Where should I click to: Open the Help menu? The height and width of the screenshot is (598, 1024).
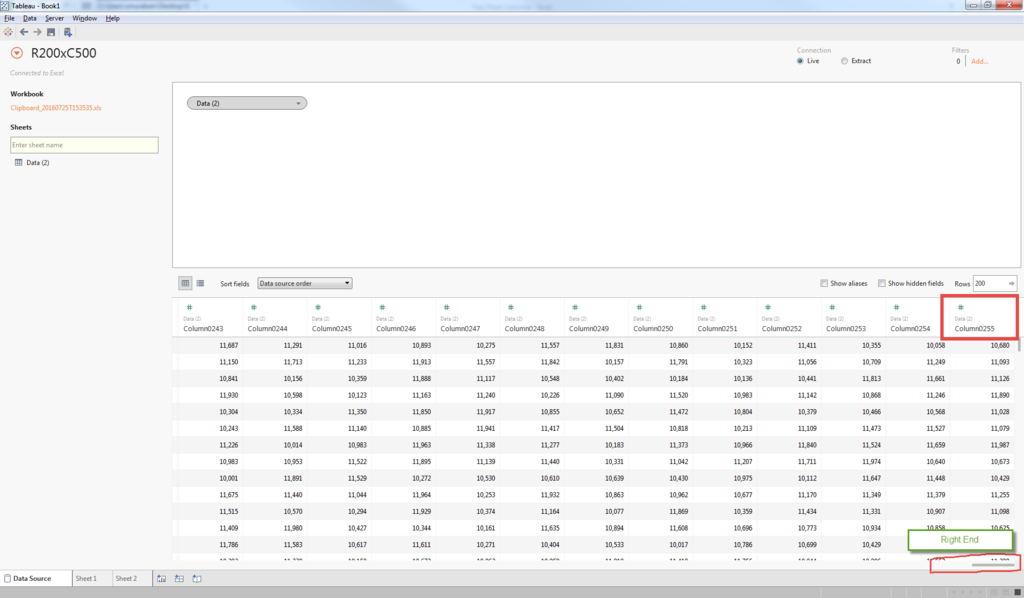point(112,18)
